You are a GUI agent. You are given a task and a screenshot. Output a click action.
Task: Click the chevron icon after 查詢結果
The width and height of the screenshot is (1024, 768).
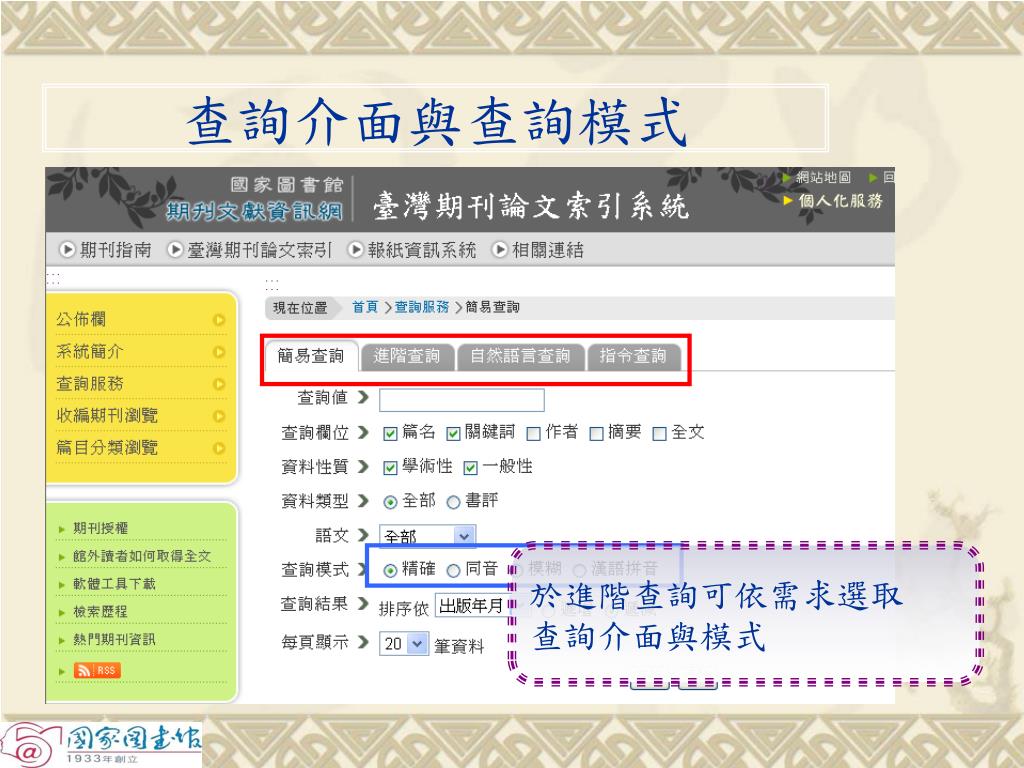(x=363, y=604)
